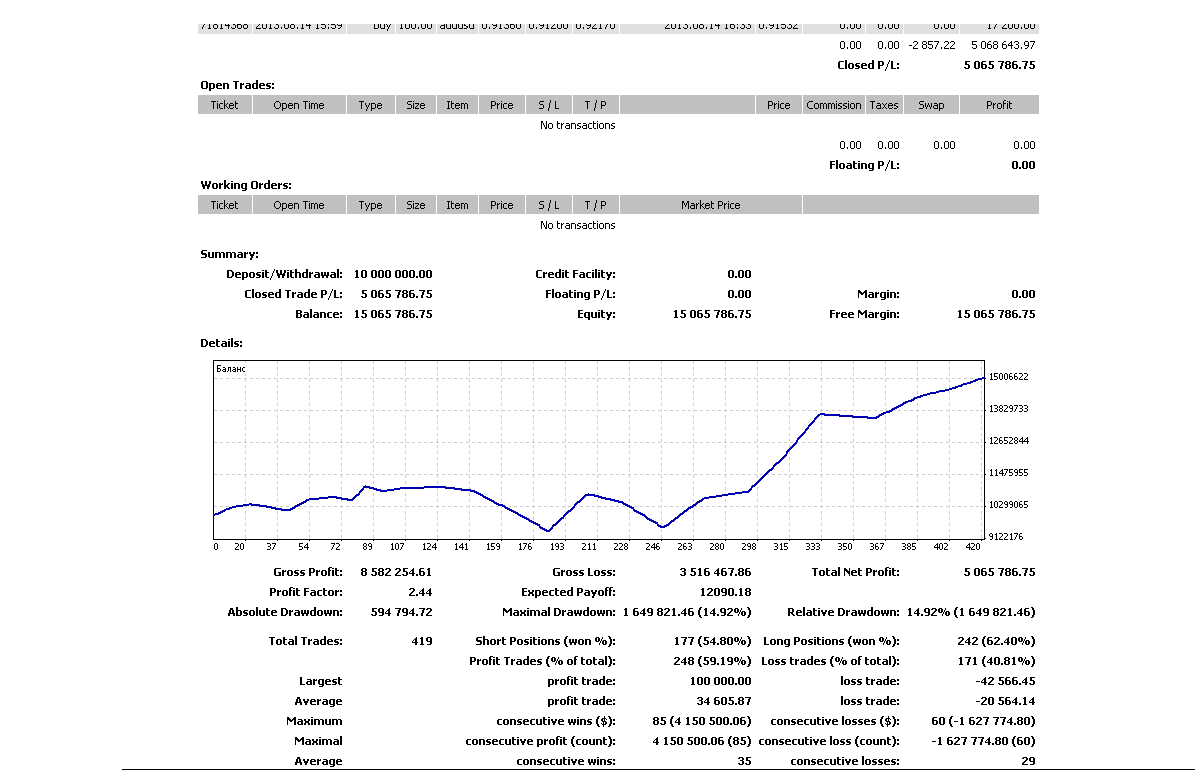Viewport: 1195px width, 779px height.
Task: Select Loss trades value 171 (40.81%)
Action: tap(997, 661)
